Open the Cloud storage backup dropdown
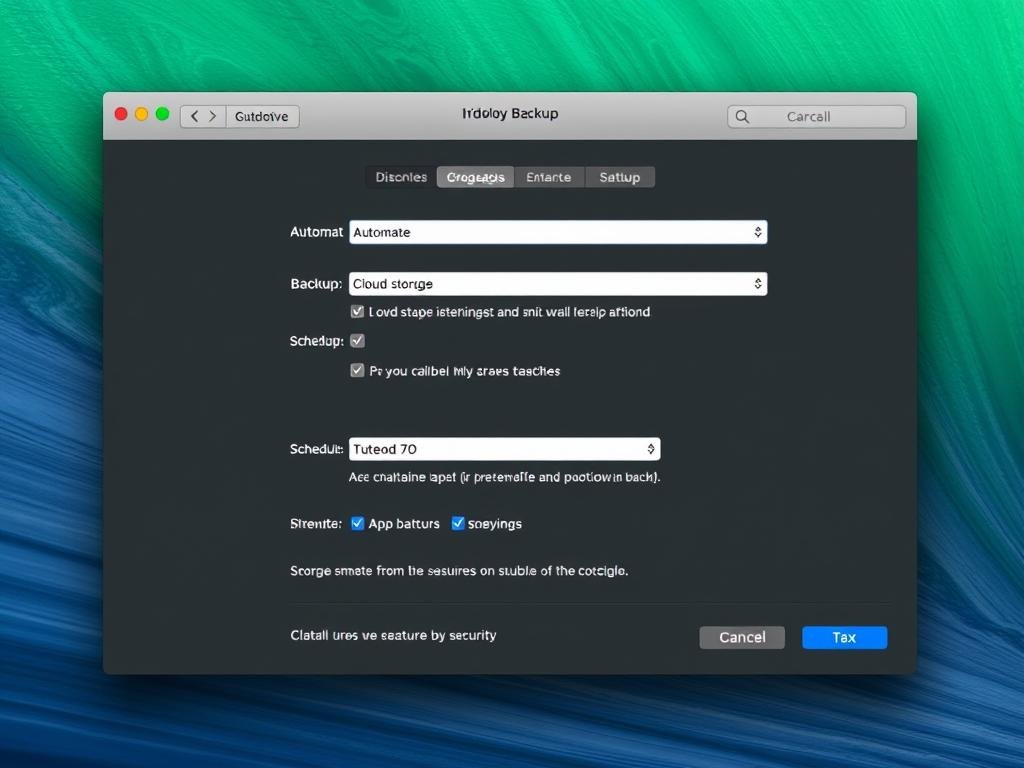 click(x=558, y=284)
